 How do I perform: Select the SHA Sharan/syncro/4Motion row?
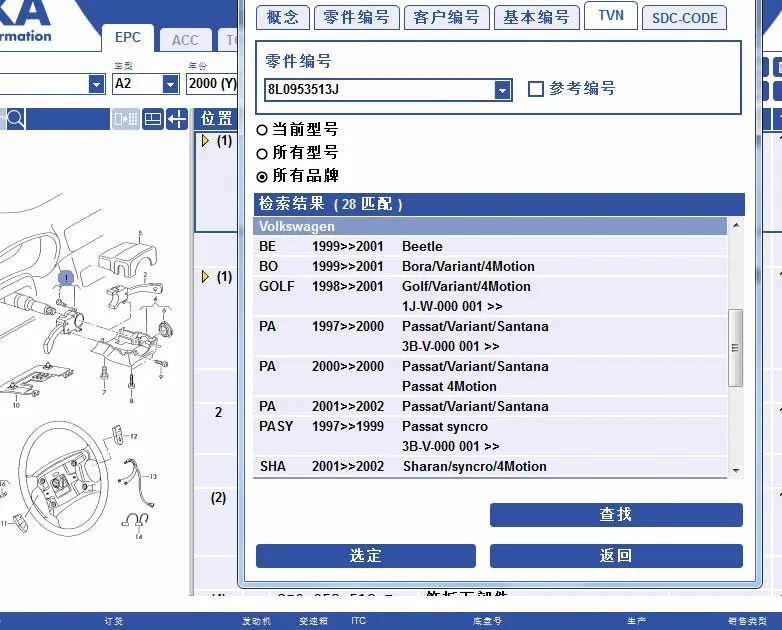[490, 466]
